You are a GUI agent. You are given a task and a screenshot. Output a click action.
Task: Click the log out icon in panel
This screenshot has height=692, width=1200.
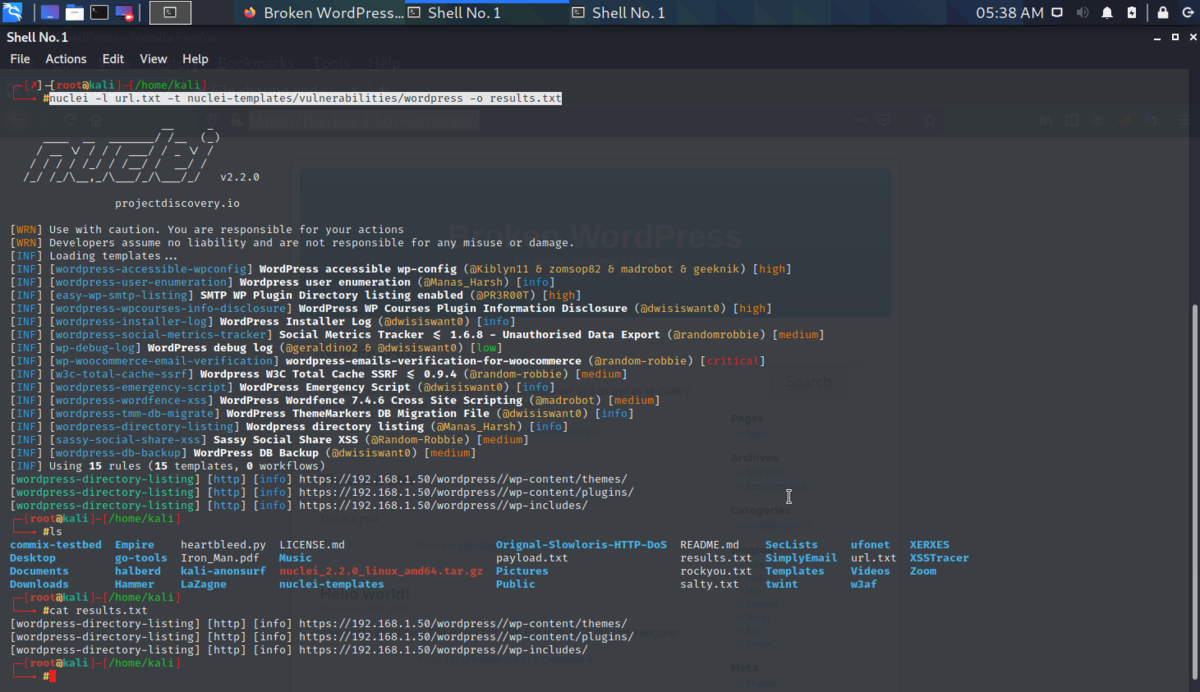pyautogui.click(x=1186, y=13)
